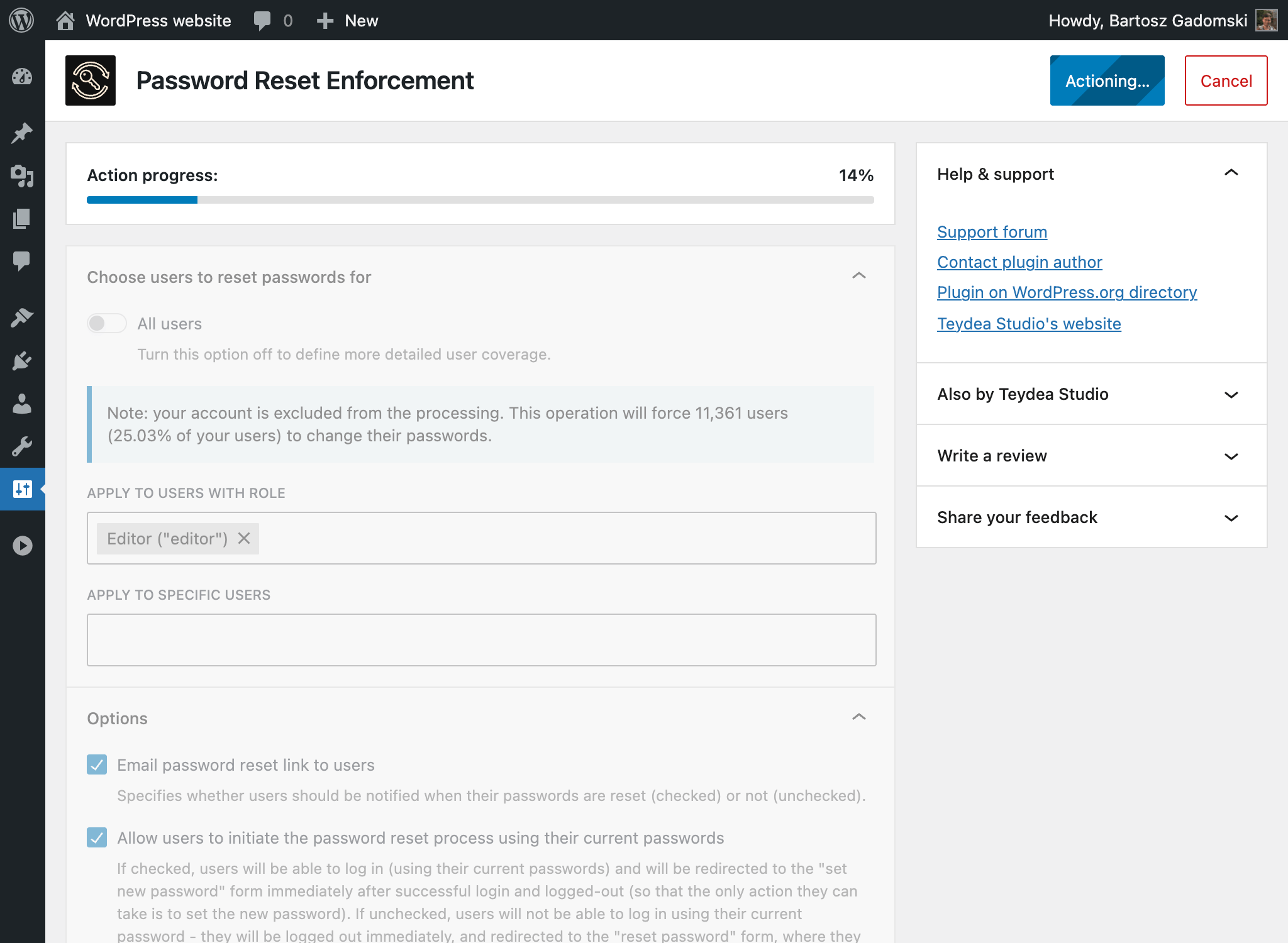Click the WordPress logo in admin bar
The image size is (1288, 943).
[21, 20]
